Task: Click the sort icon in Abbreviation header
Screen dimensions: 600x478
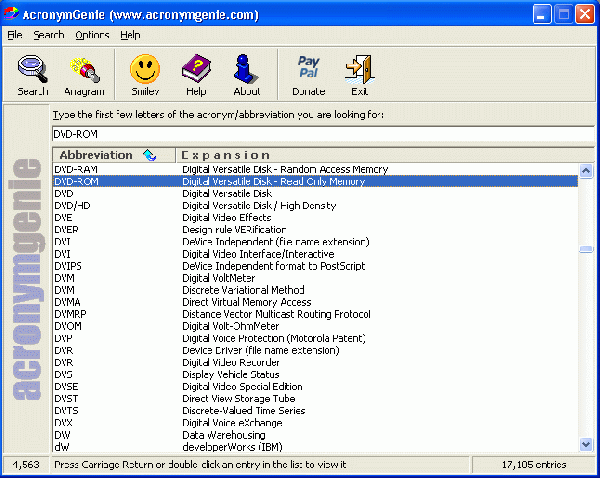Action: pos(150,155)
